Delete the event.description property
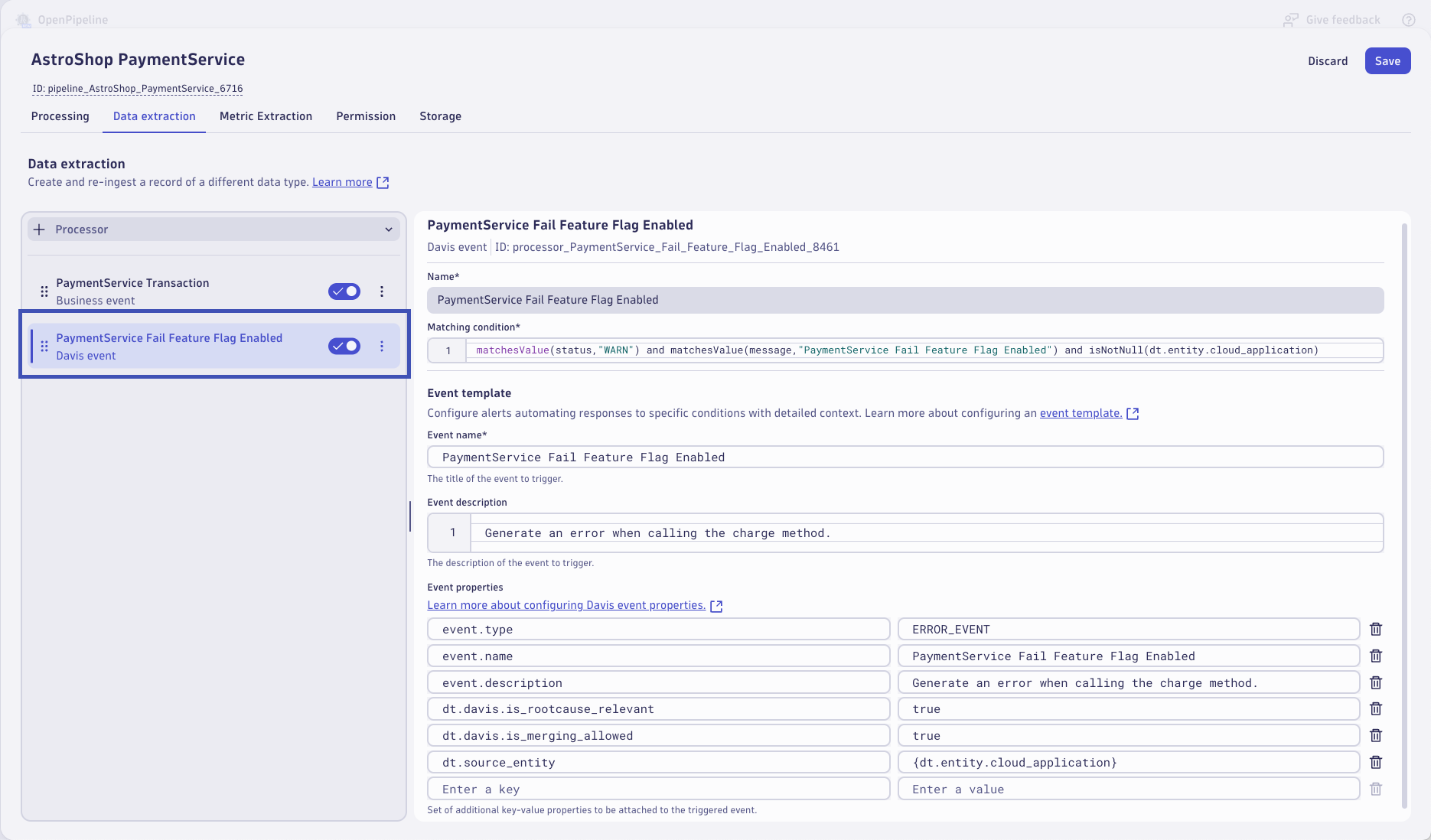The image size is (1431, 840). tap(1376, 682)
